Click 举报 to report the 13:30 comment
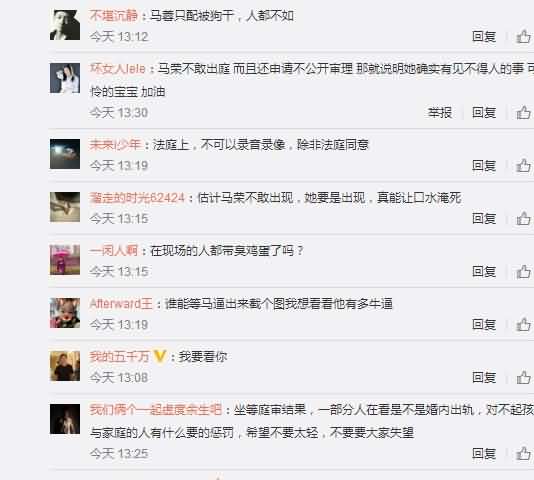Image resolution: width=534 pixels, height=480 pixels. coord(440,113)
